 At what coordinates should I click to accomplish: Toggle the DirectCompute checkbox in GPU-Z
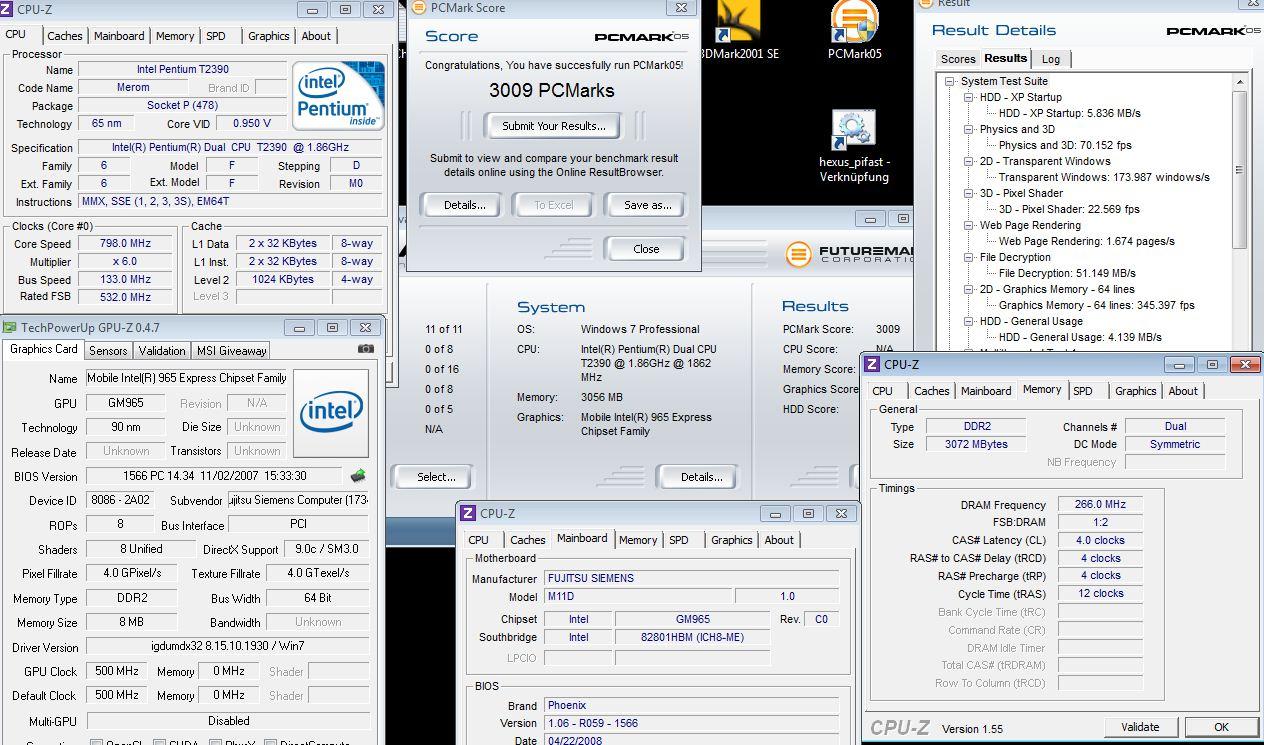tap(271, 743)
